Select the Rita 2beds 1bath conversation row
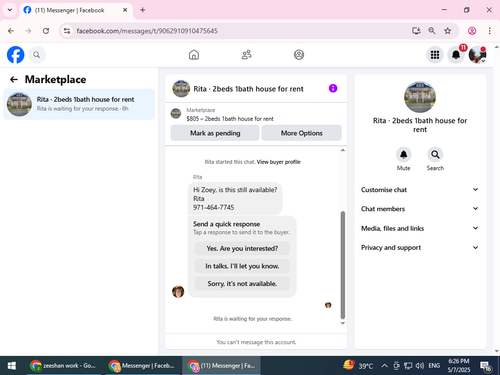 tap(79, 104)
